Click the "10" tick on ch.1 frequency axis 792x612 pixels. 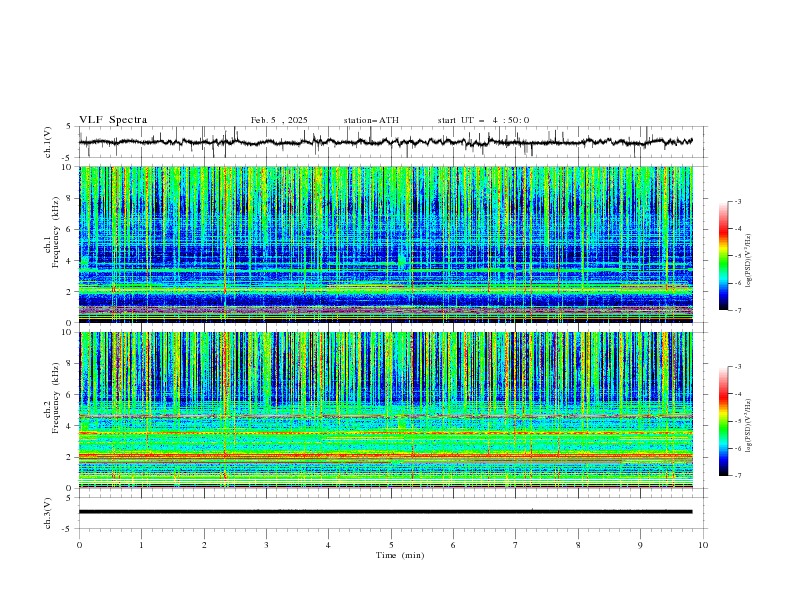[x=69, y=167]
